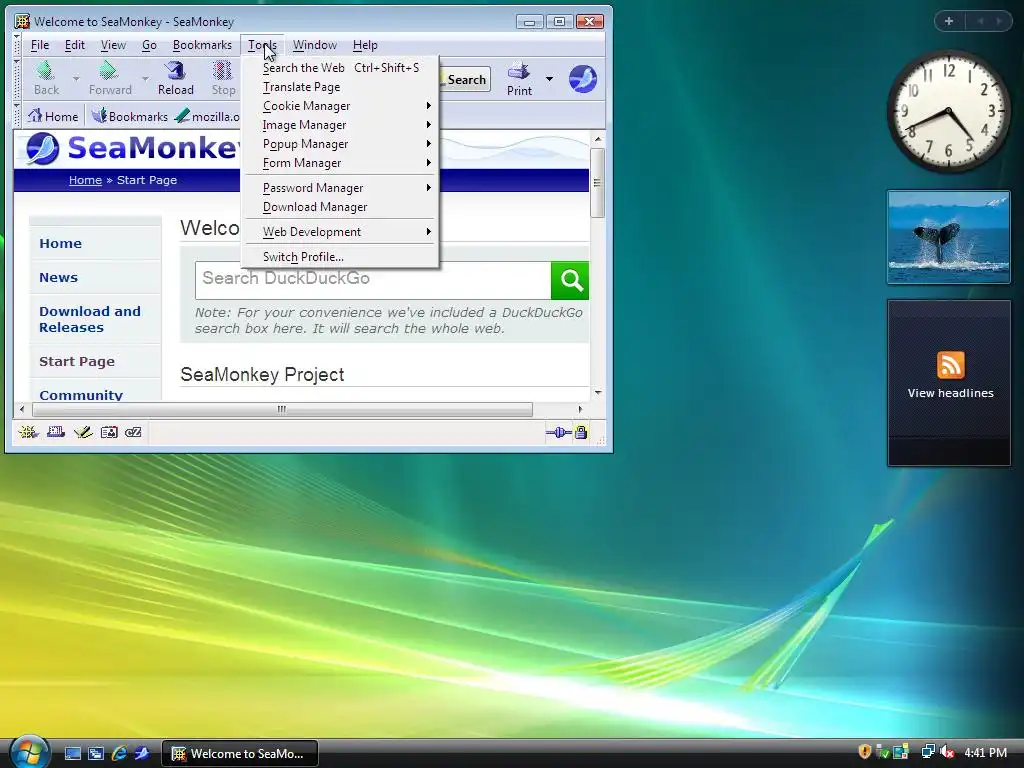The image size is (1024, 768).
Task: Click the vertical scrollbar thumb
Action: pos(597,183)
